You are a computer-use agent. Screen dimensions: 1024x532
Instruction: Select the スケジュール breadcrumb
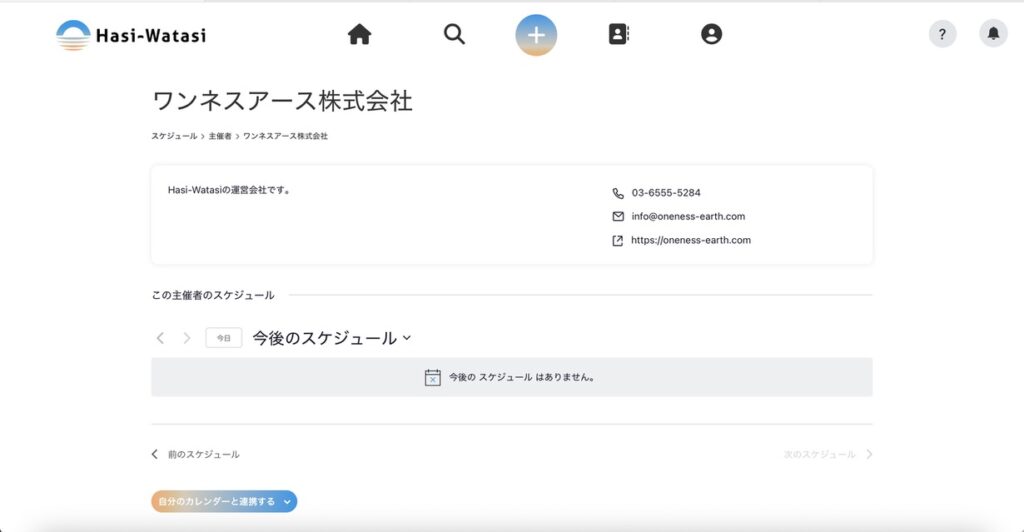pos(174,136)
